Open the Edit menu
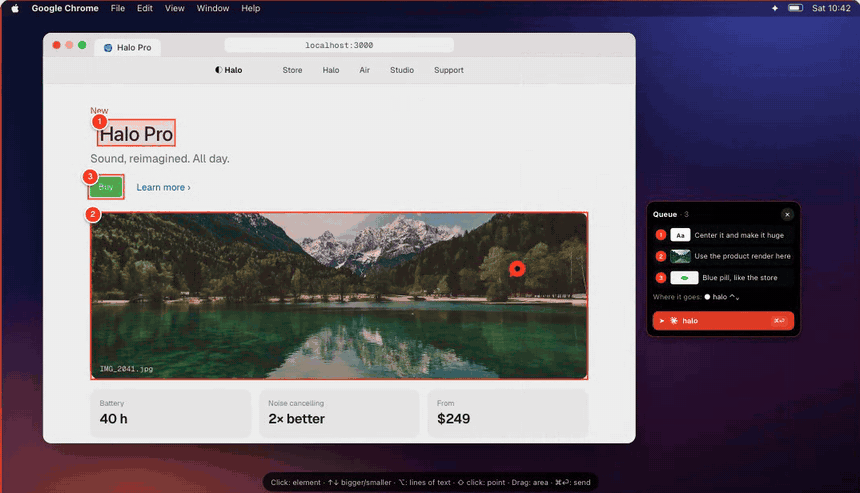 point(145,8)
